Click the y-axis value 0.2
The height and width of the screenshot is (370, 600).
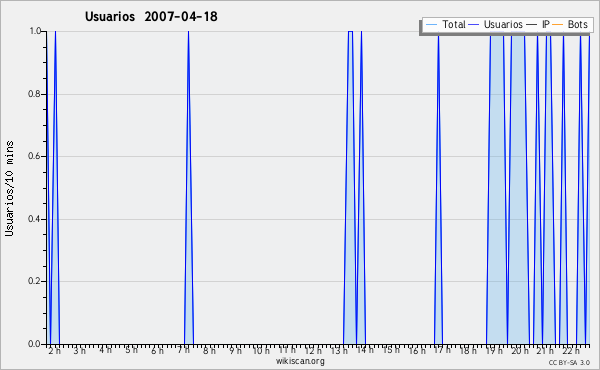(35, 281)
